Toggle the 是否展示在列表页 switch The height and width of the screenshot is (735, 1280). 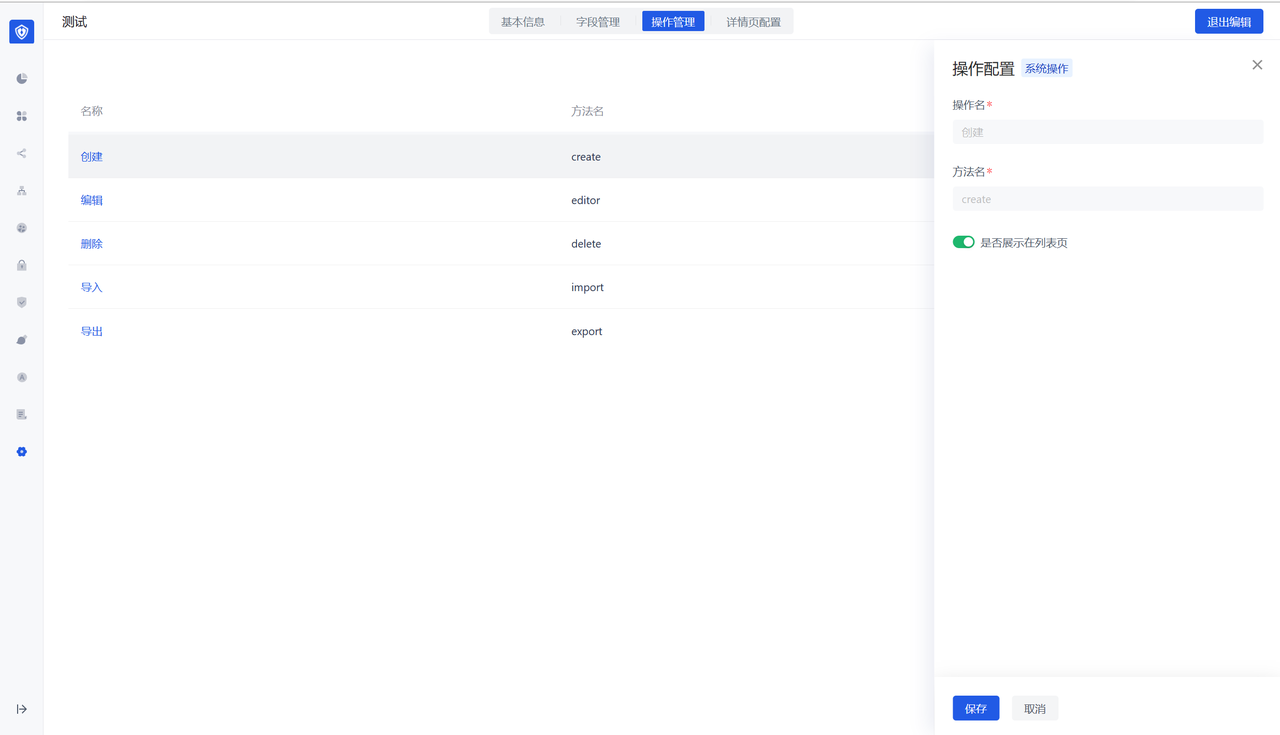coord(963,242)
